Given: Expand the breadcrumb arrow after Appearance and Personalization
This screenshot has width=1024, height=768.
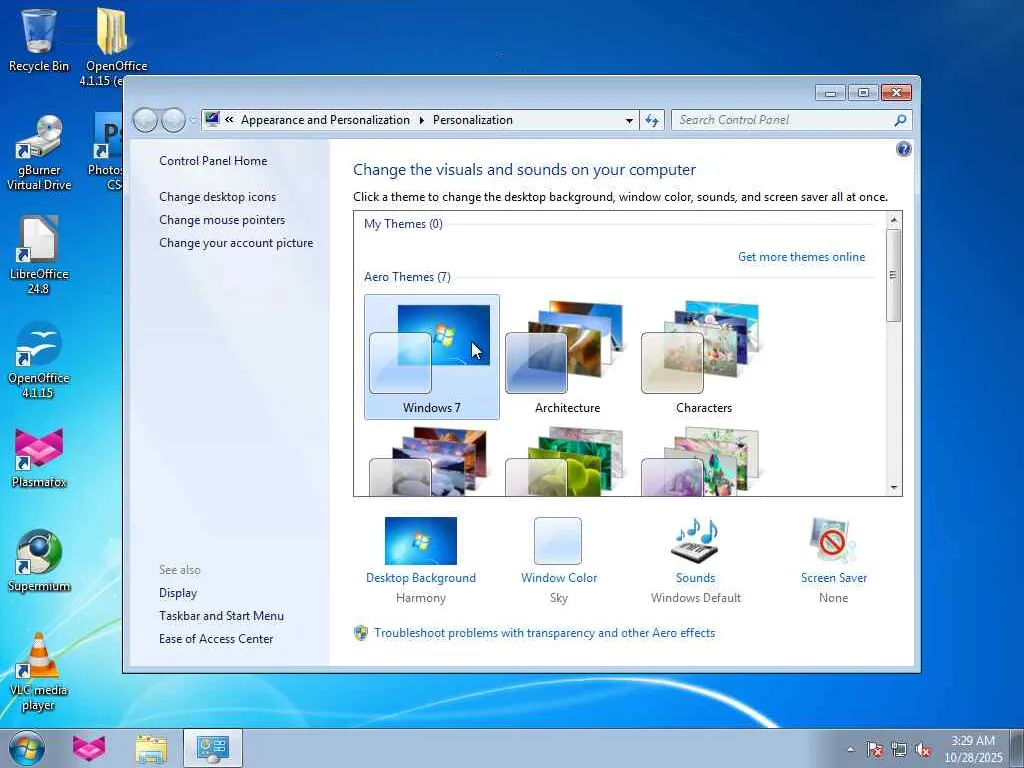Looking at the screenshot, I should pyautogui.click(x=421, y=120).
